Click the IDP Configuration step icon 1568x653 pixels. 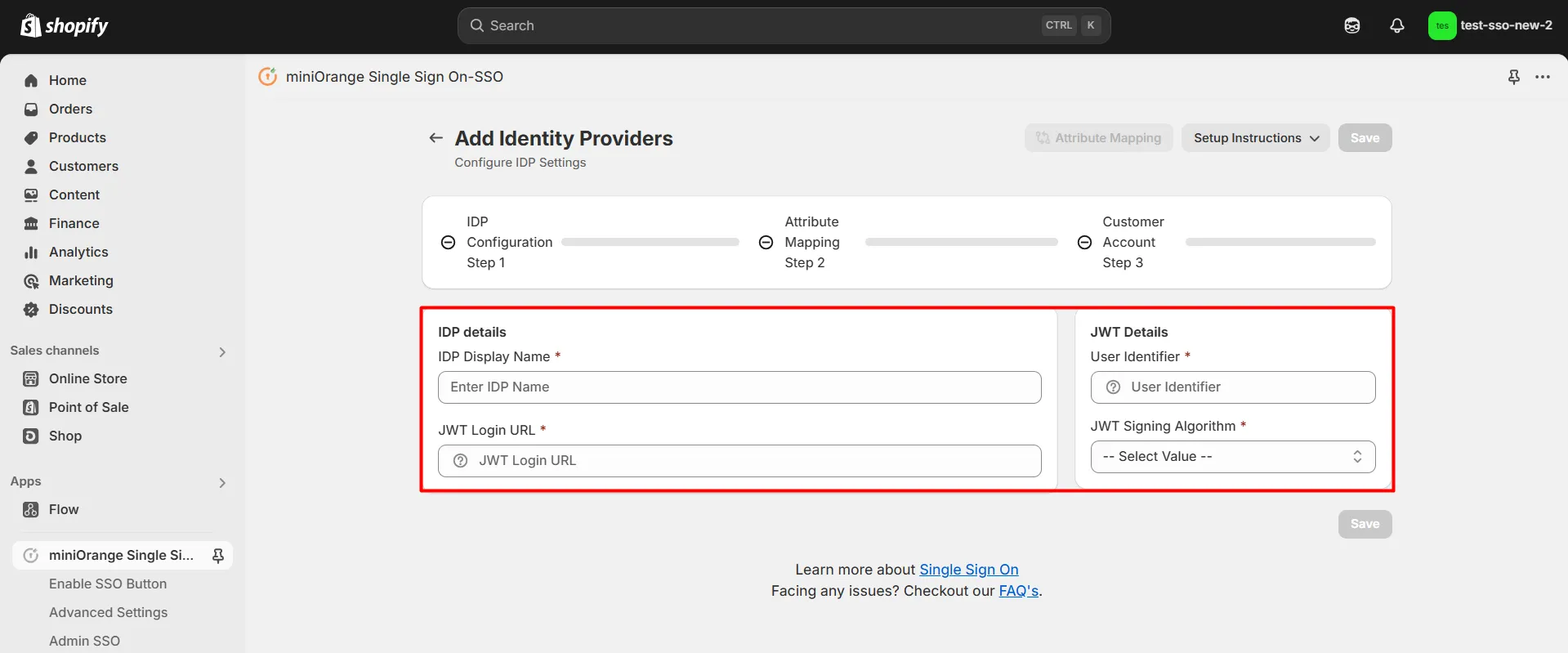(448, 242)
